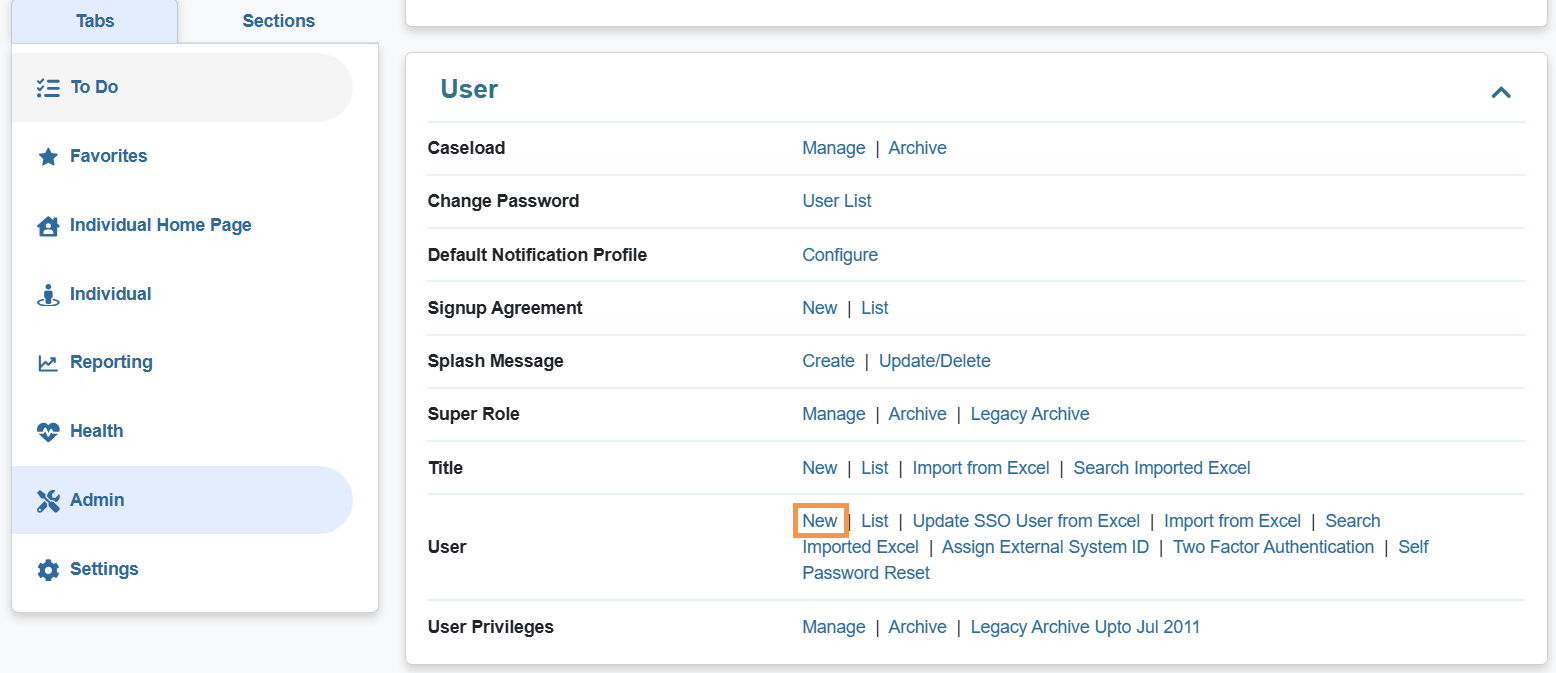
Task: Click the Health heartbeat icon
Action: point(48,432)
